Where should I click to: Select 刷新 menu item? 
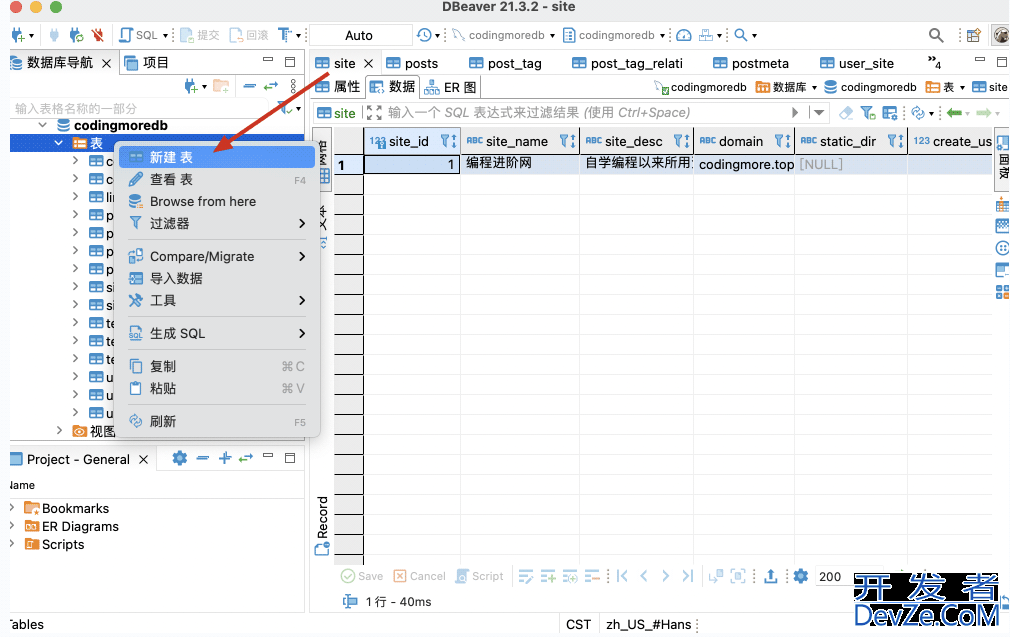tap(216, 421)
